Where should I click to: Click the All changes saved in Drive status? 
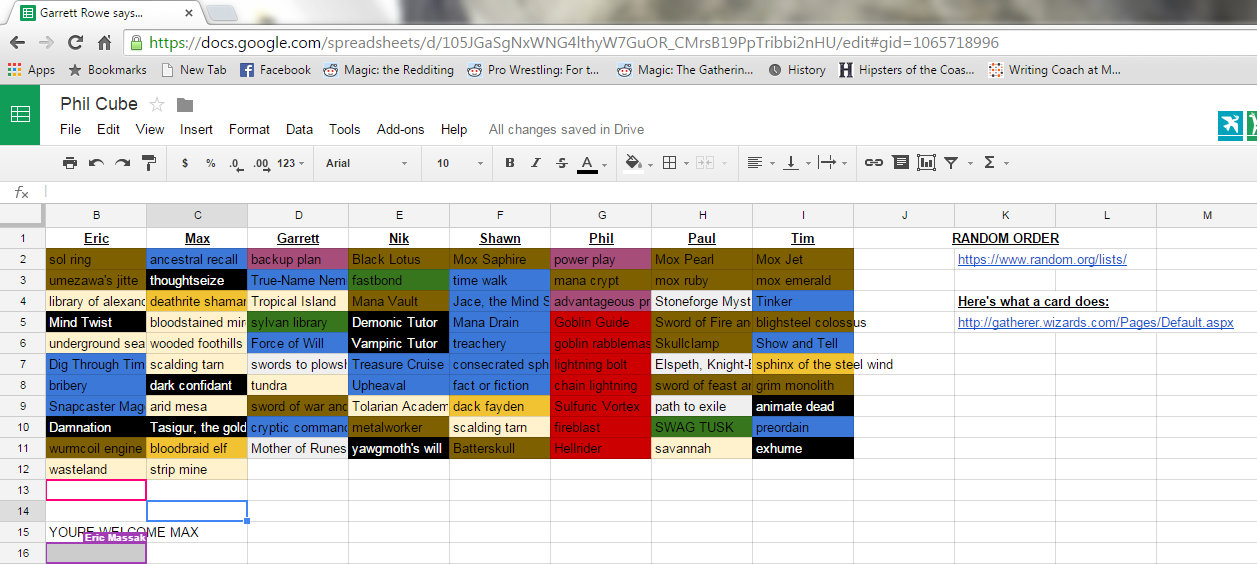point(566,129)
